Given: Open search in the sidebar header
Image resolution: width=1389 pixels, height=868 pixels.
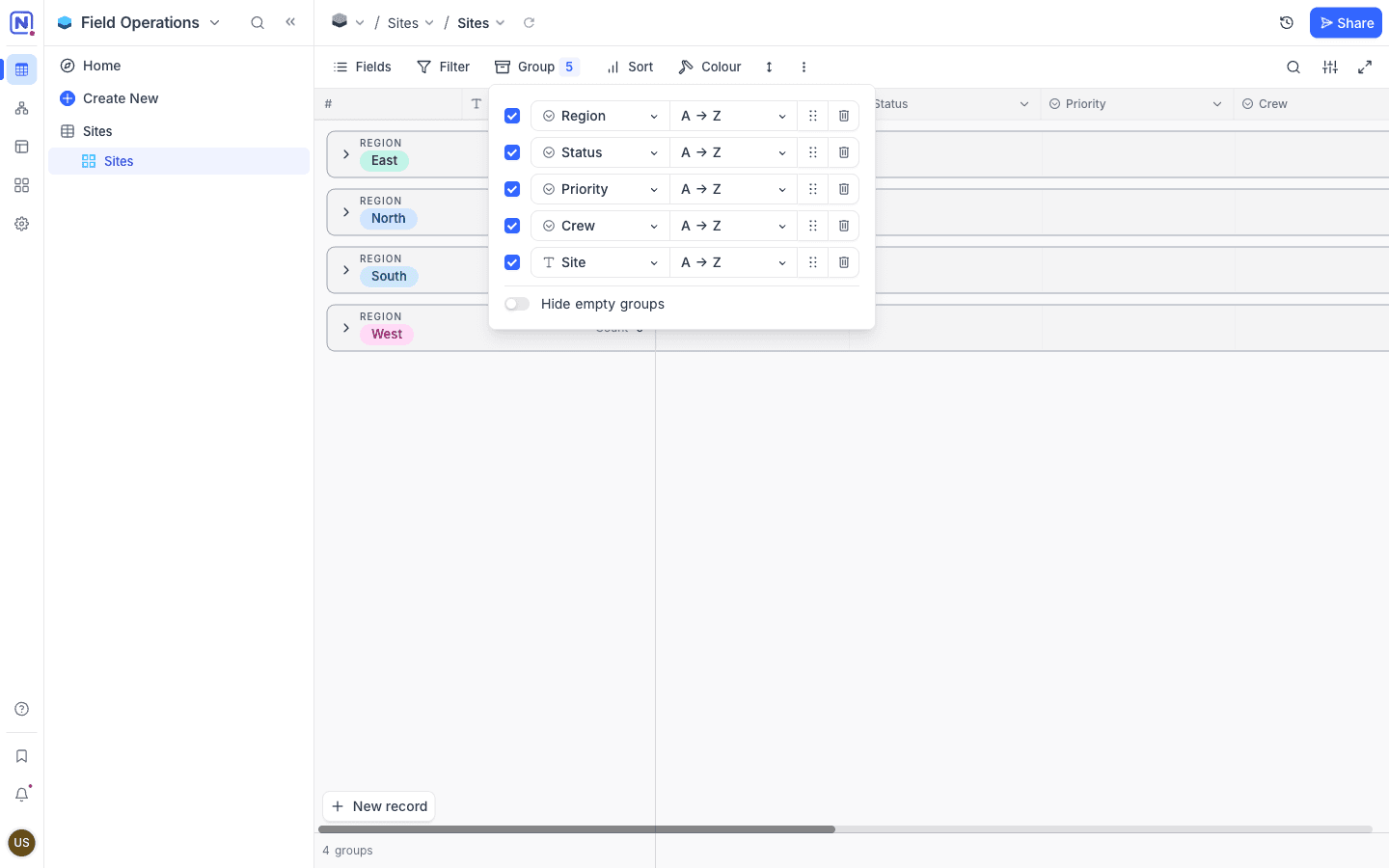Looking at the screenshot, I should (258, 22).
